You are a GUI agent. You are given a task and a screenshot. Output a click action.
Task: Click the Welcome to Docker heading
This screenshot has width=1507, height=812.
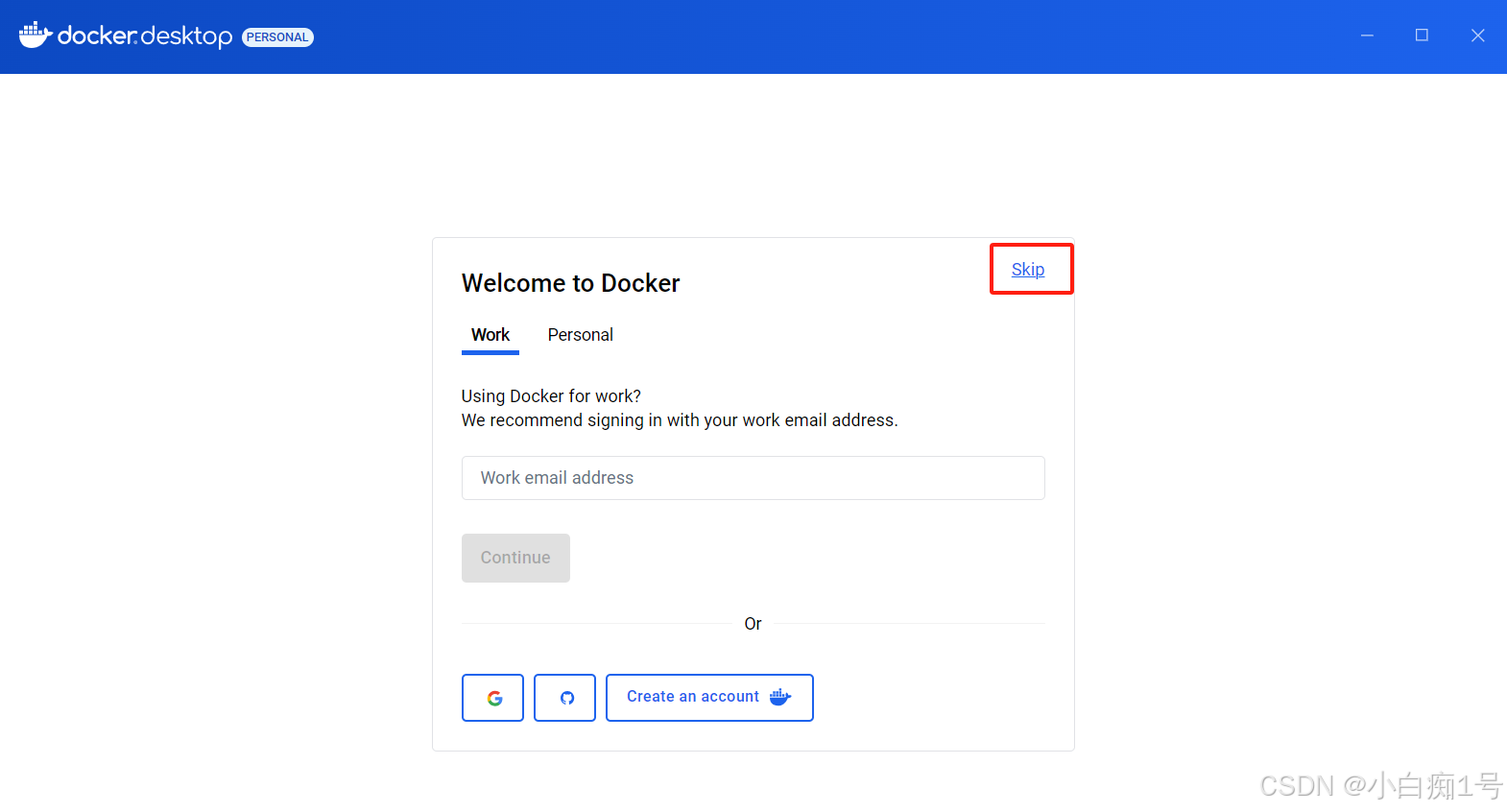[570, 283]
